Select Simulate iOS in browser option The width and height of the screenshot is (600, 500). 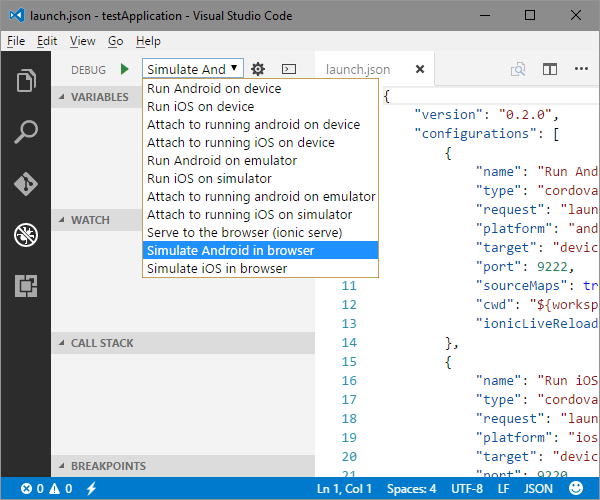pos(217,268)
